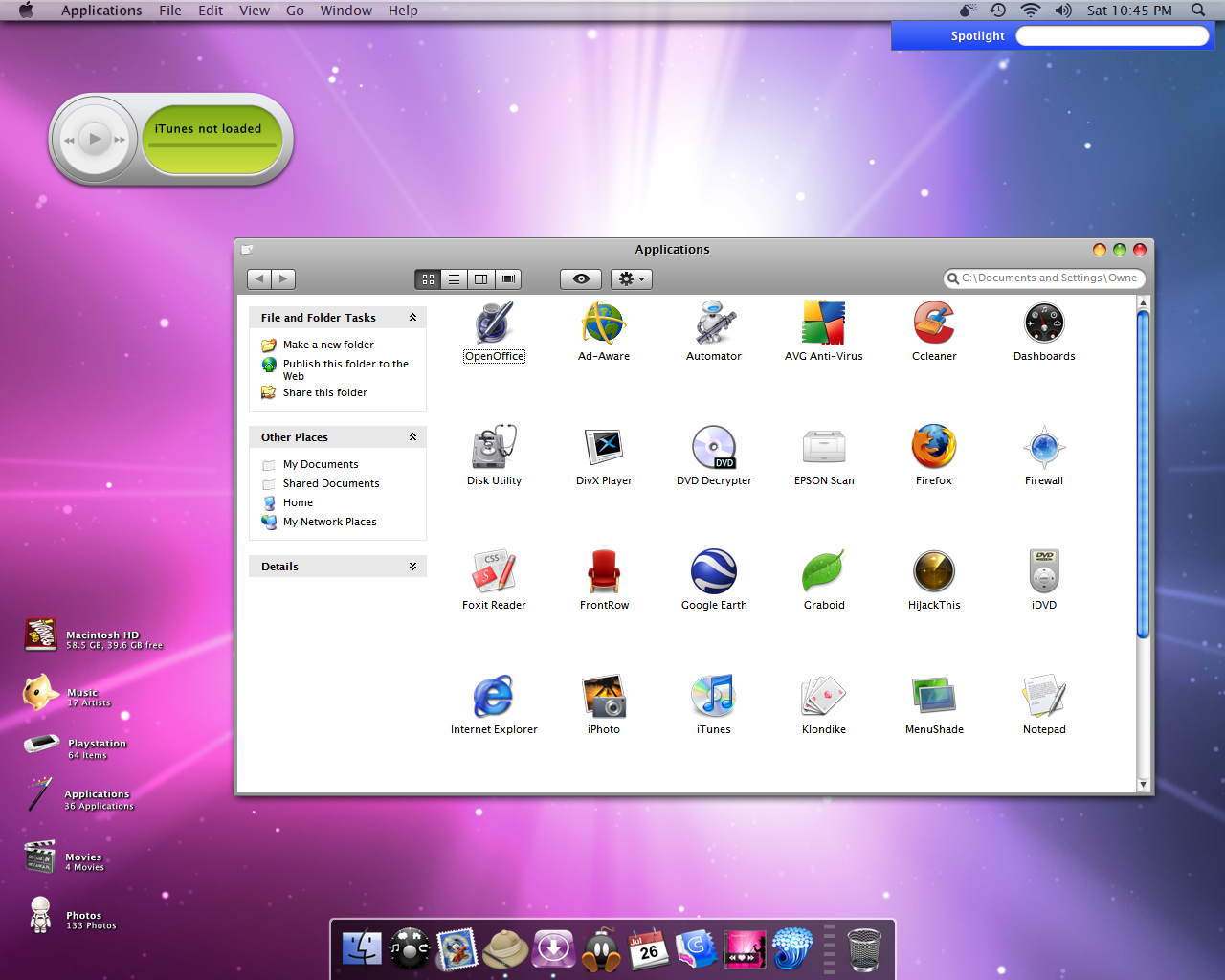Viewport: 1225px width, 980px height.
Task: Select the DVD Decrypter icon
Action: (714, 448)
